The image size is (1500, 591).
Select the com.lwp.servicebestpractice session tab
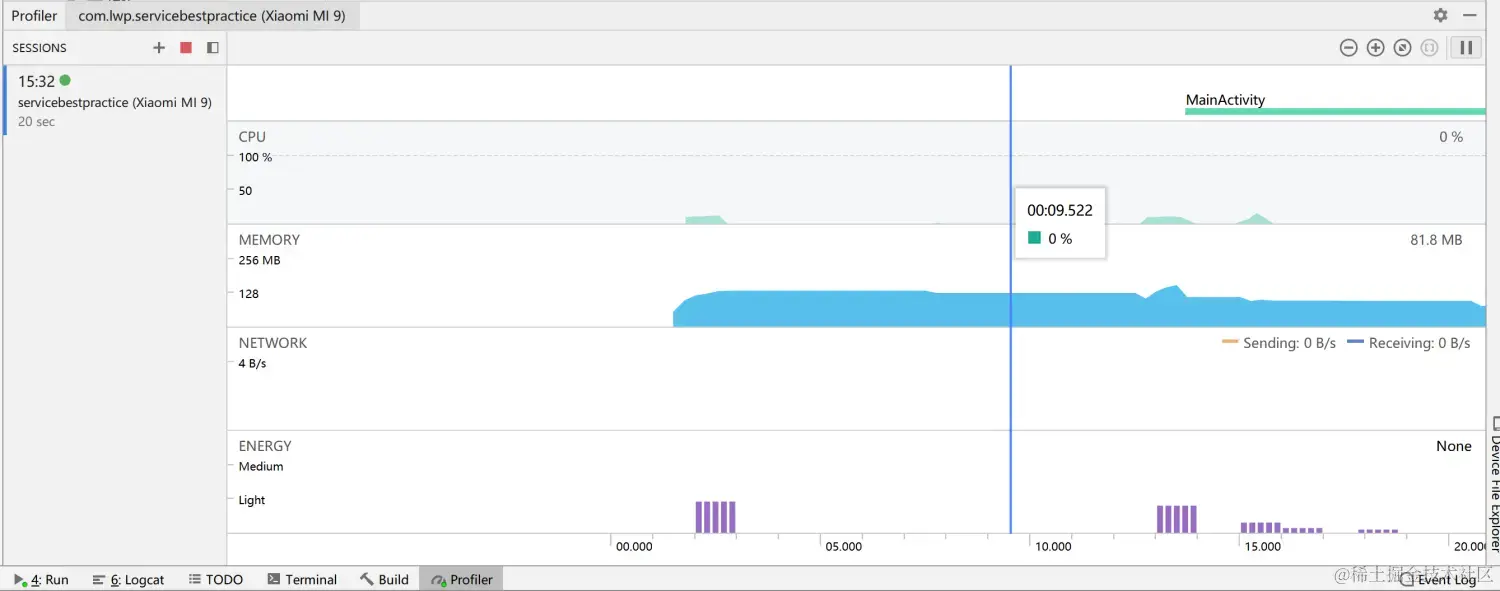(212, 15)
